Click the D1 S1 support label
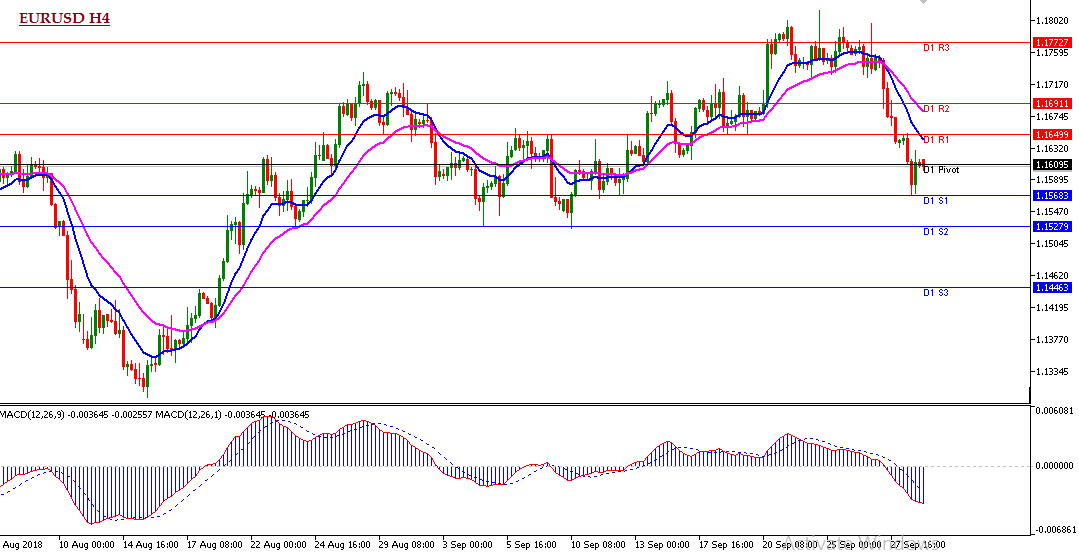The width and height of the screenshot is (1079, 553). pyautogui.click(x=935, y=201)
